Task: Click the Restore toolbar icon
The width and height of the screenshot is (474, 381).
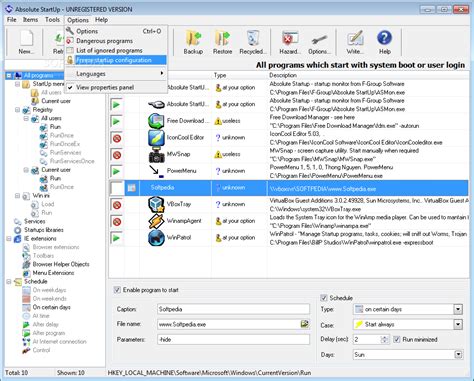Action: tap(222, 42)
